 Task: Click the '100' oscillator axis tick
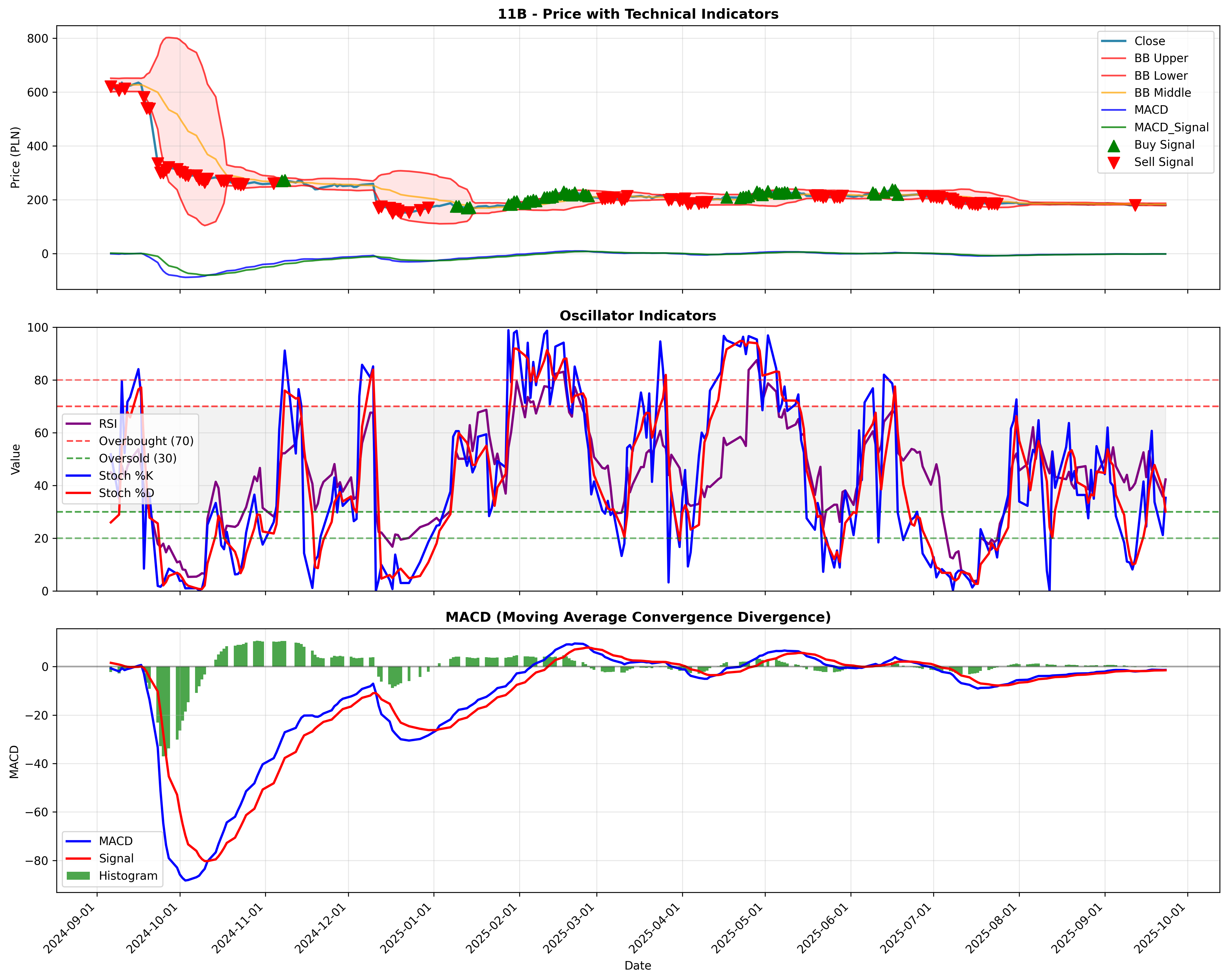[x=38, y=327]
